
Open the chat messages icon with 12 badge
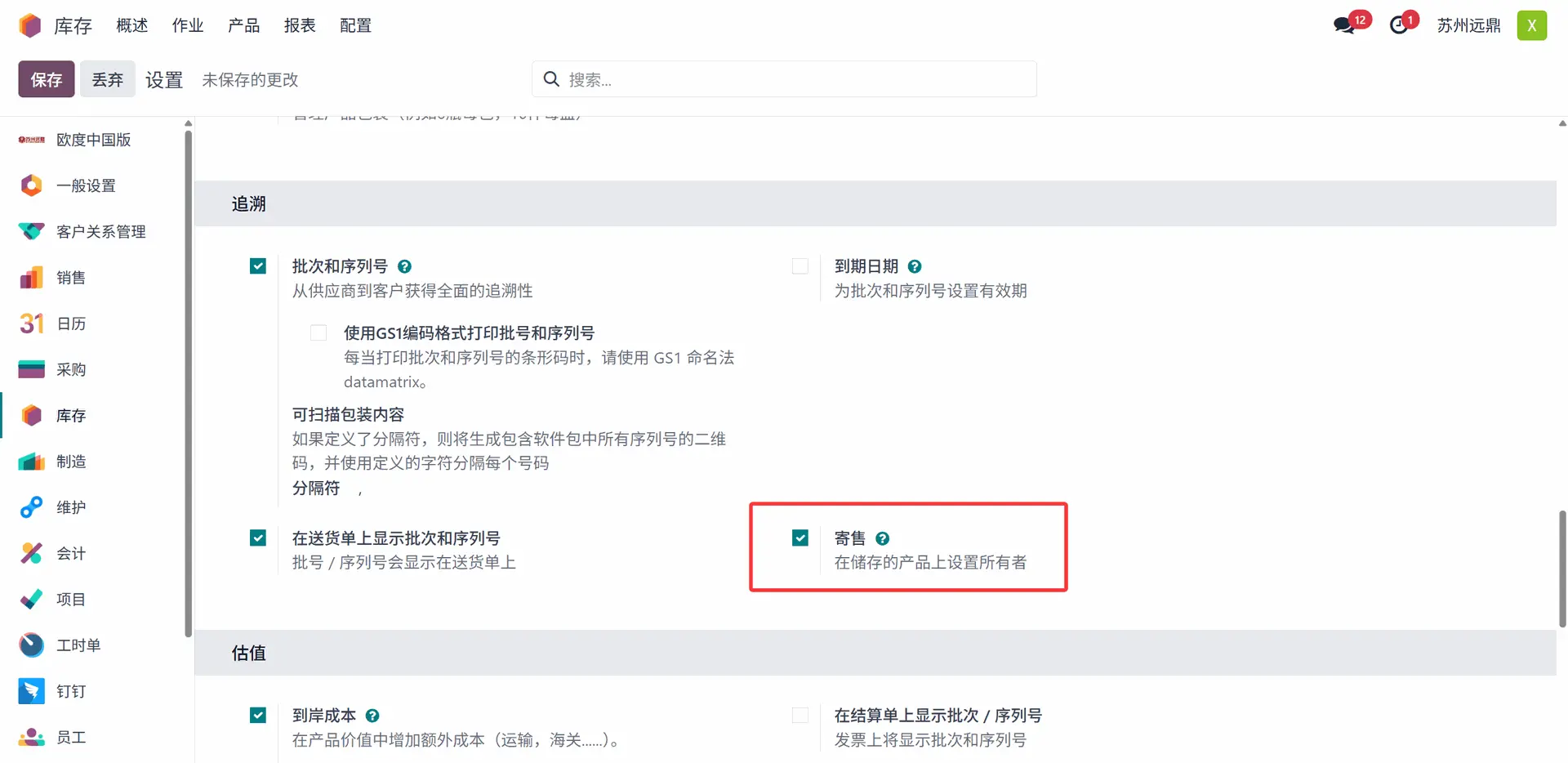(1344, 25)
